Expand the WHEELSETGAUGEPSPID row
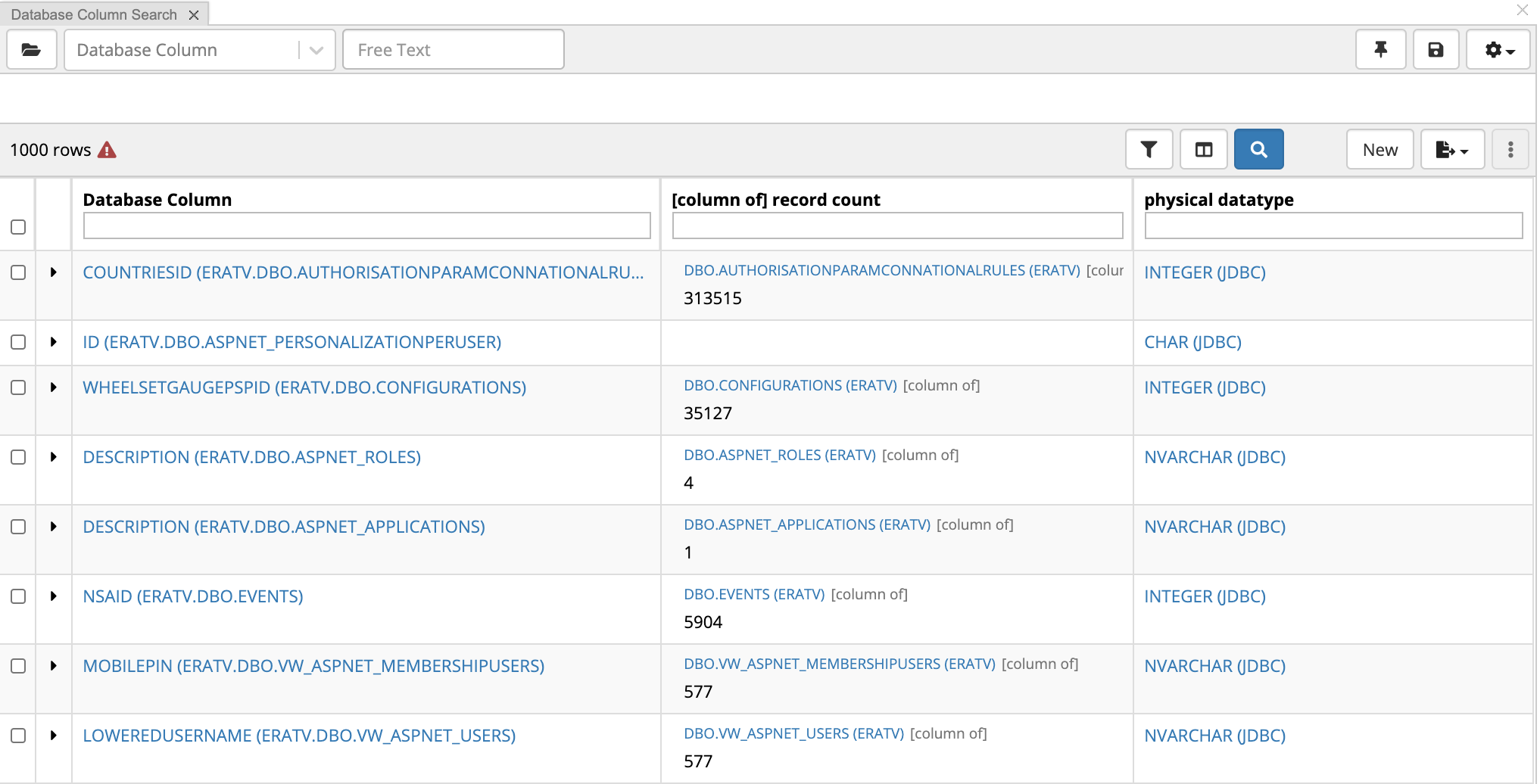This screenshot has height=784, width=1540. (53, 387)
